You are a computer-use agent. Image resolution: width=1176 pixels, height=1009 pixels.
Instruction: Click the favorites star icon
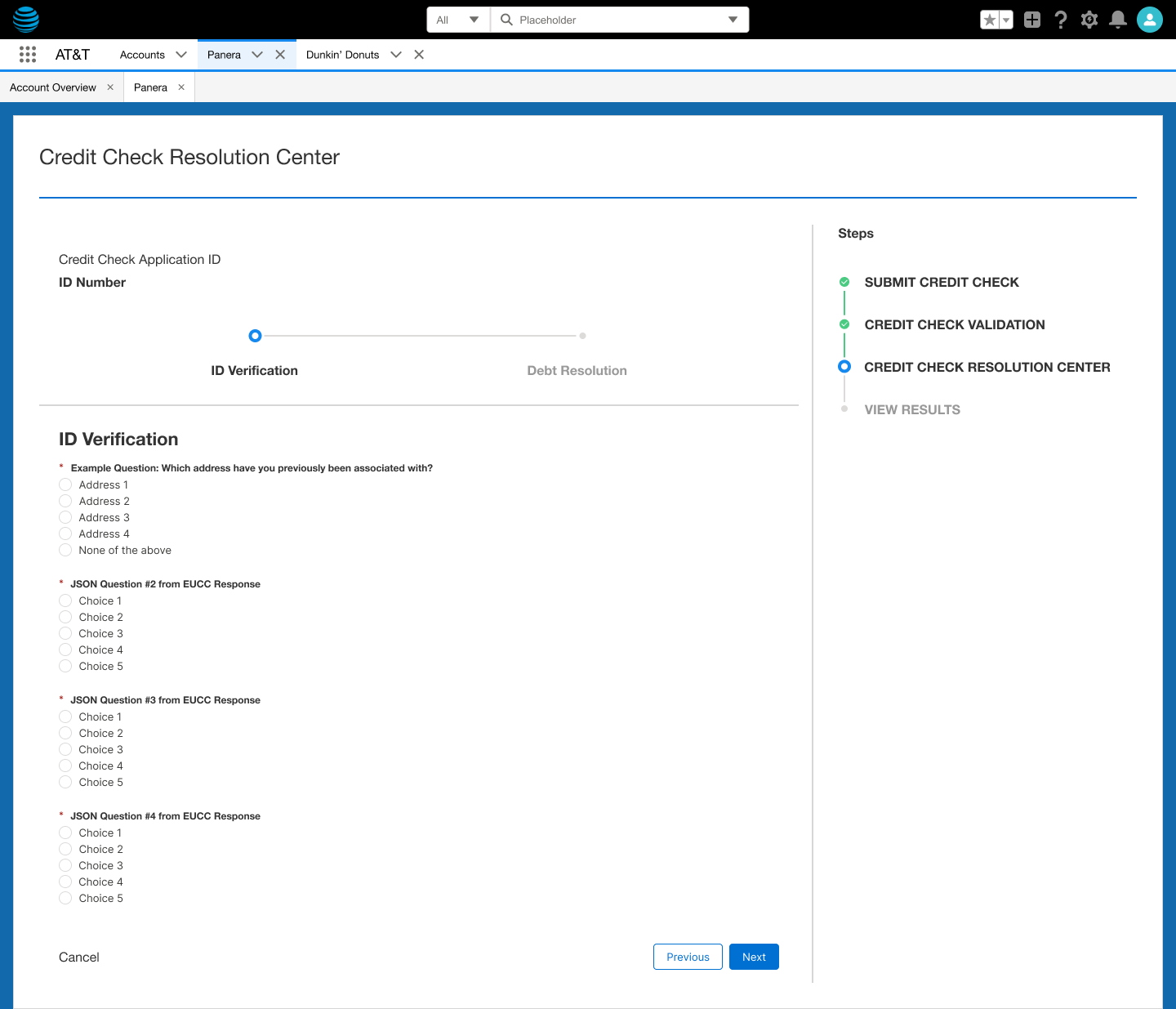(x=990, y=20)
